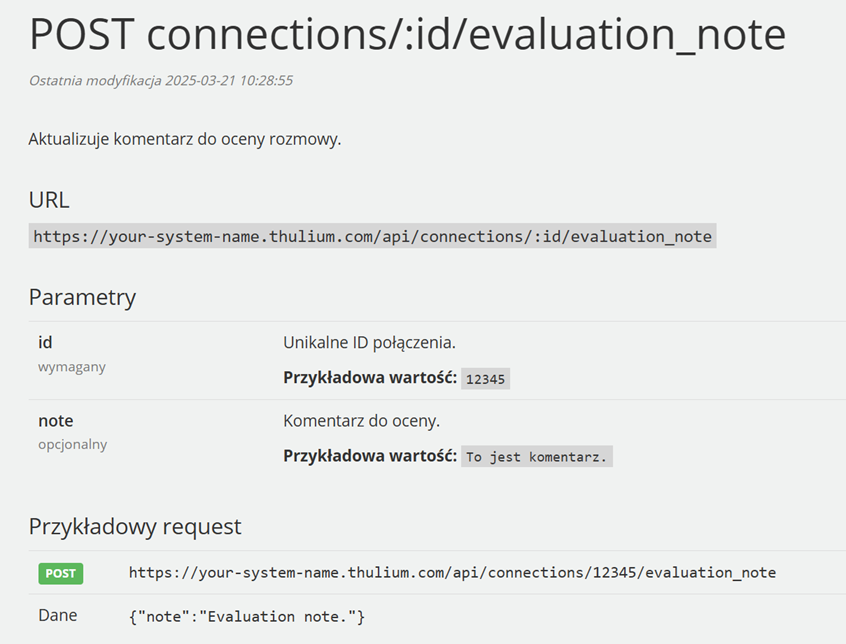Click the wymagany label under id
The height and width of the screenshot is (644, 846).
[72, 367]
